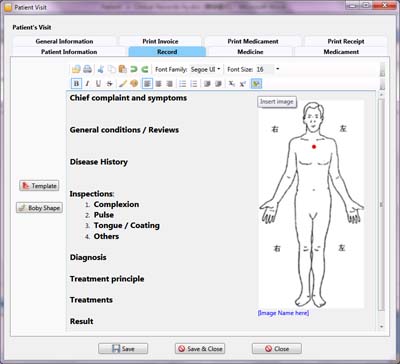Switch to the Medicine tab
This screenshot has height=364, width=400.
[250, 52]
